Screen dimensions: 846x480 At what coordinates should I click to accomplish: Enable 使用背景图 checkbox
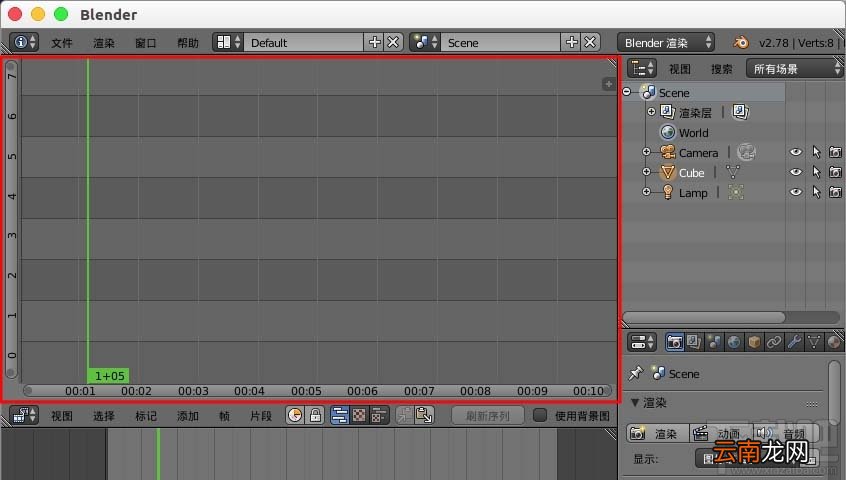click(540, 415)
